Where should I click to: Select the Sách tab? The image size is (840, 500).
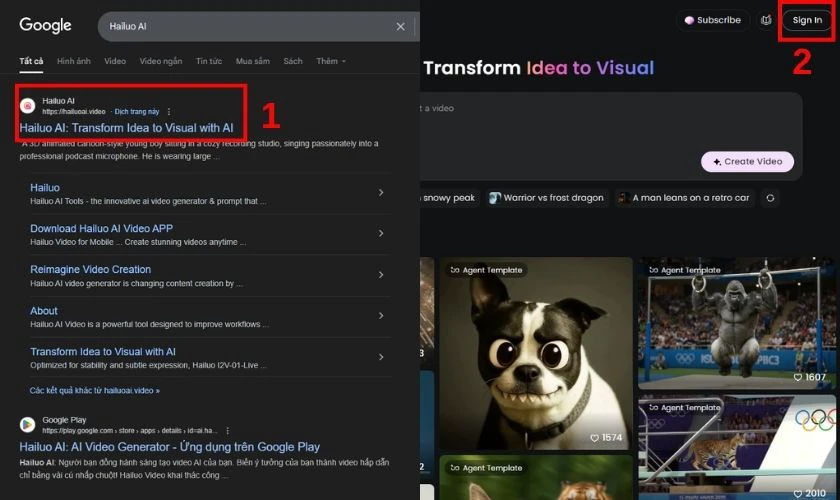point(292,61)
